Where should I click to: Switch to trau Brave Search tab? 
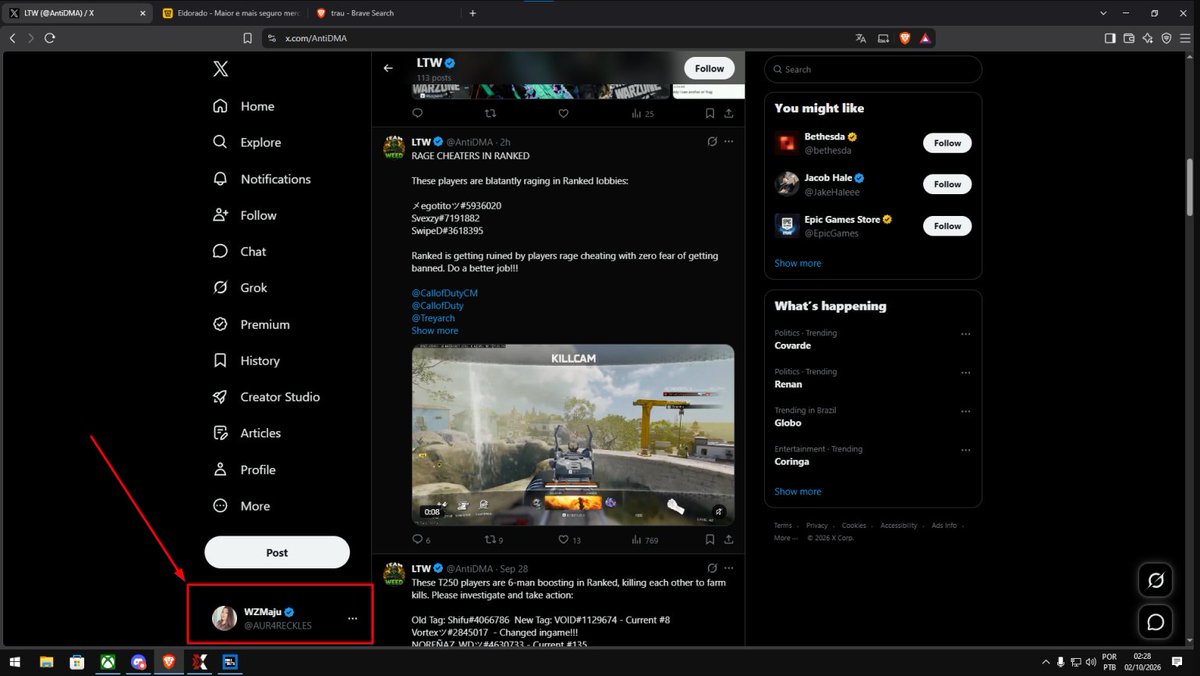(x=384, y=13)
